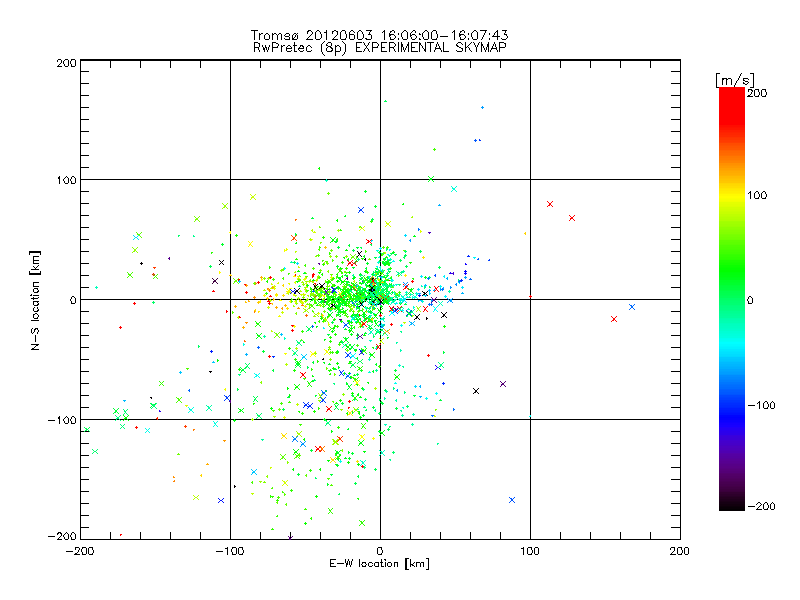Screen dimensions: 800x600
Task: Click the x-axis tick label '-100'
Action: click(230, 551)
